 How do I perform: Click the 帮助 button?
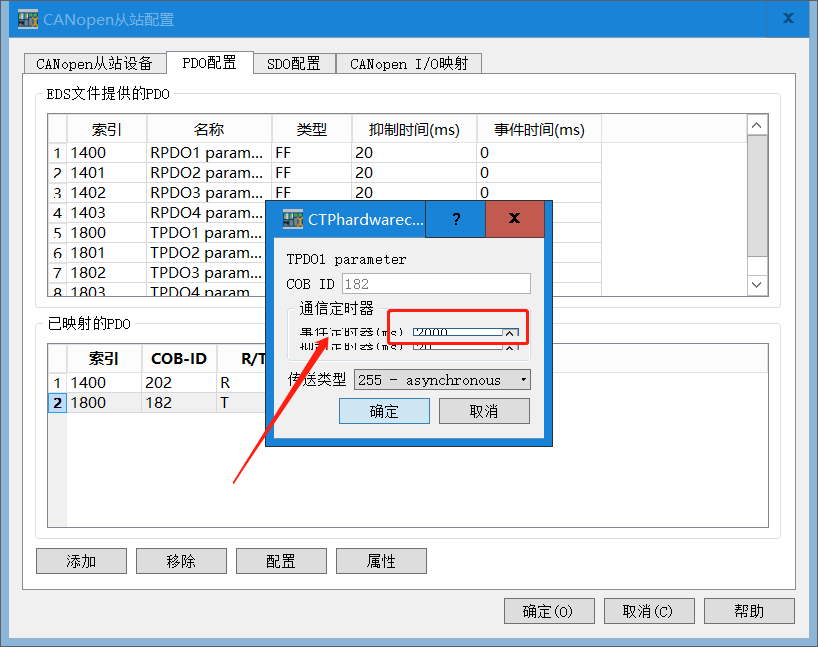(749, 611)
